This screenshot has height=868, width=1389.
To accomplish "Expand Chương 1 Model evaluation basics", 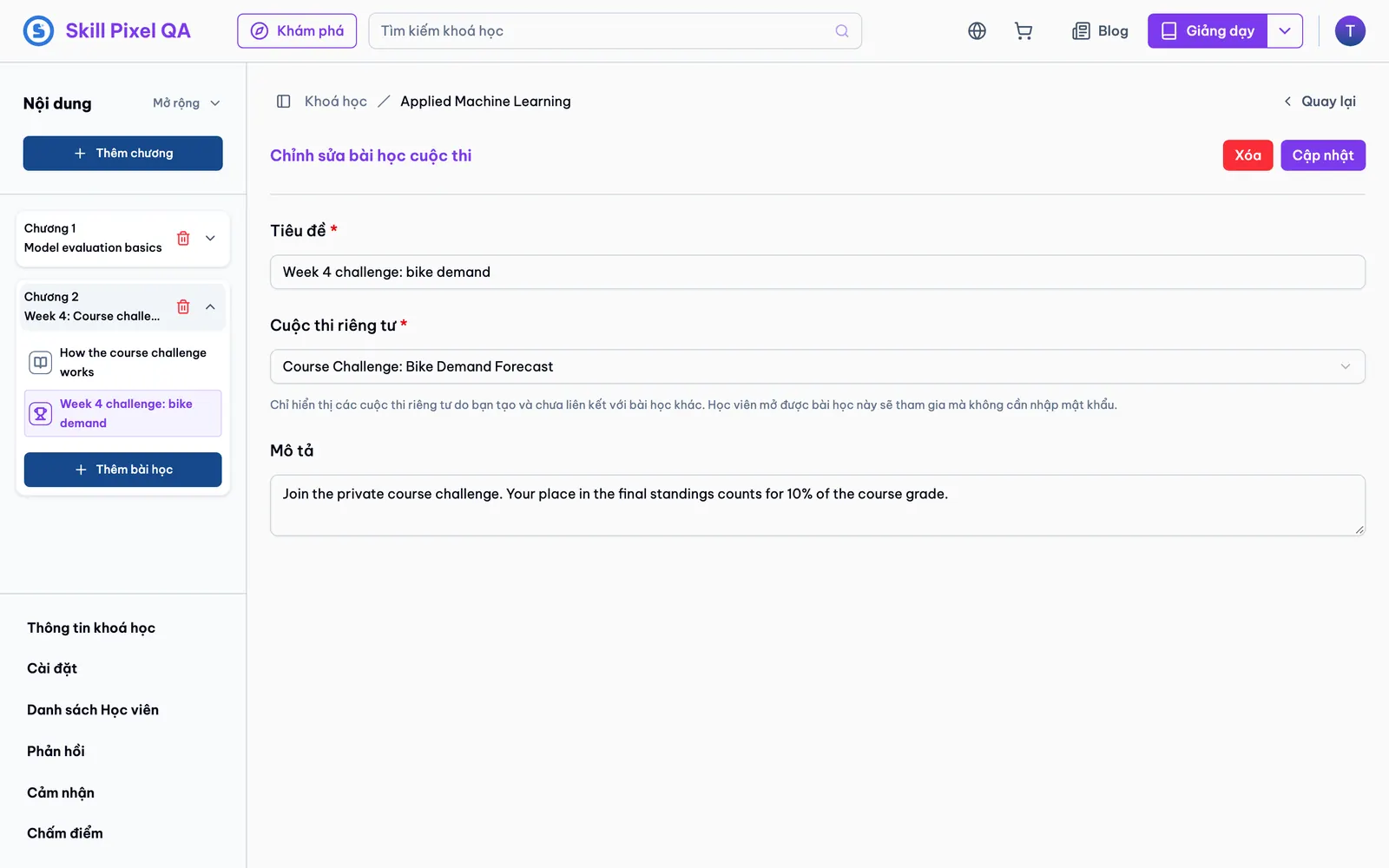I will [210, 238].
